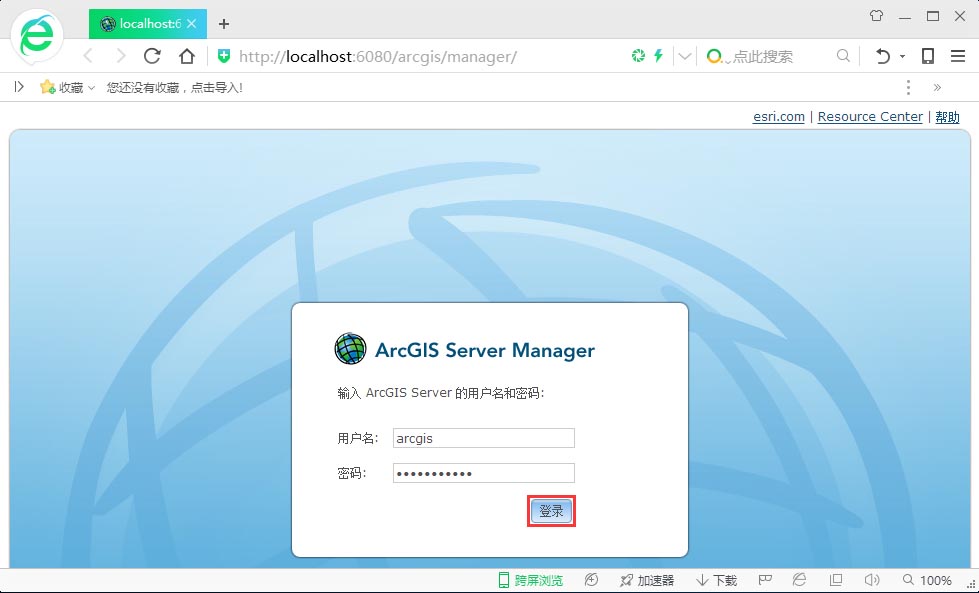
Task: Open a new tab with plus button
Action: pos(224,24)
